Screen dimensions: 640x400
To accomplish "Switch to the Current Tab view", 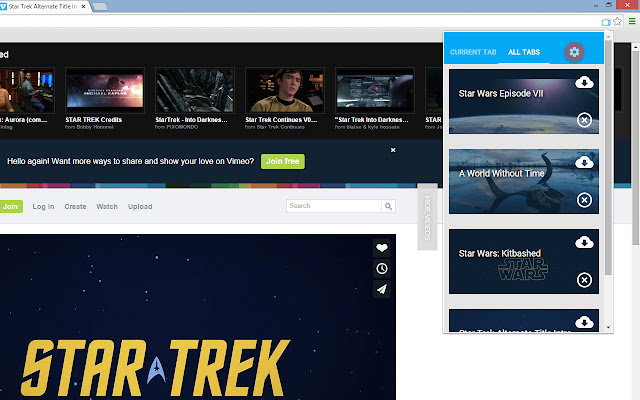I will (473, 52).
